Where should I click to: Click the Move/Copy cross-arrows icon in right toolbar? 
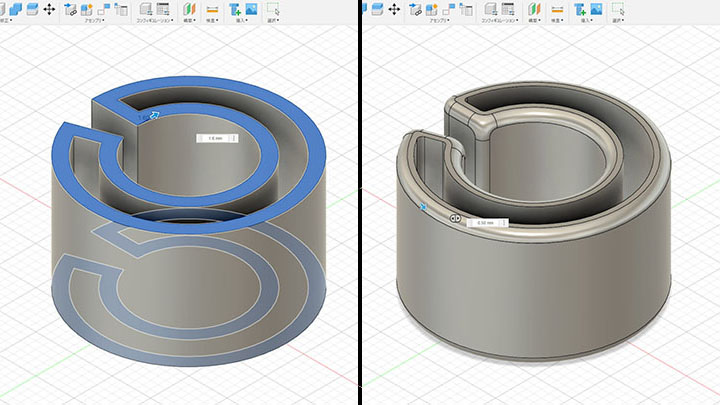click(x=394, y=9)
